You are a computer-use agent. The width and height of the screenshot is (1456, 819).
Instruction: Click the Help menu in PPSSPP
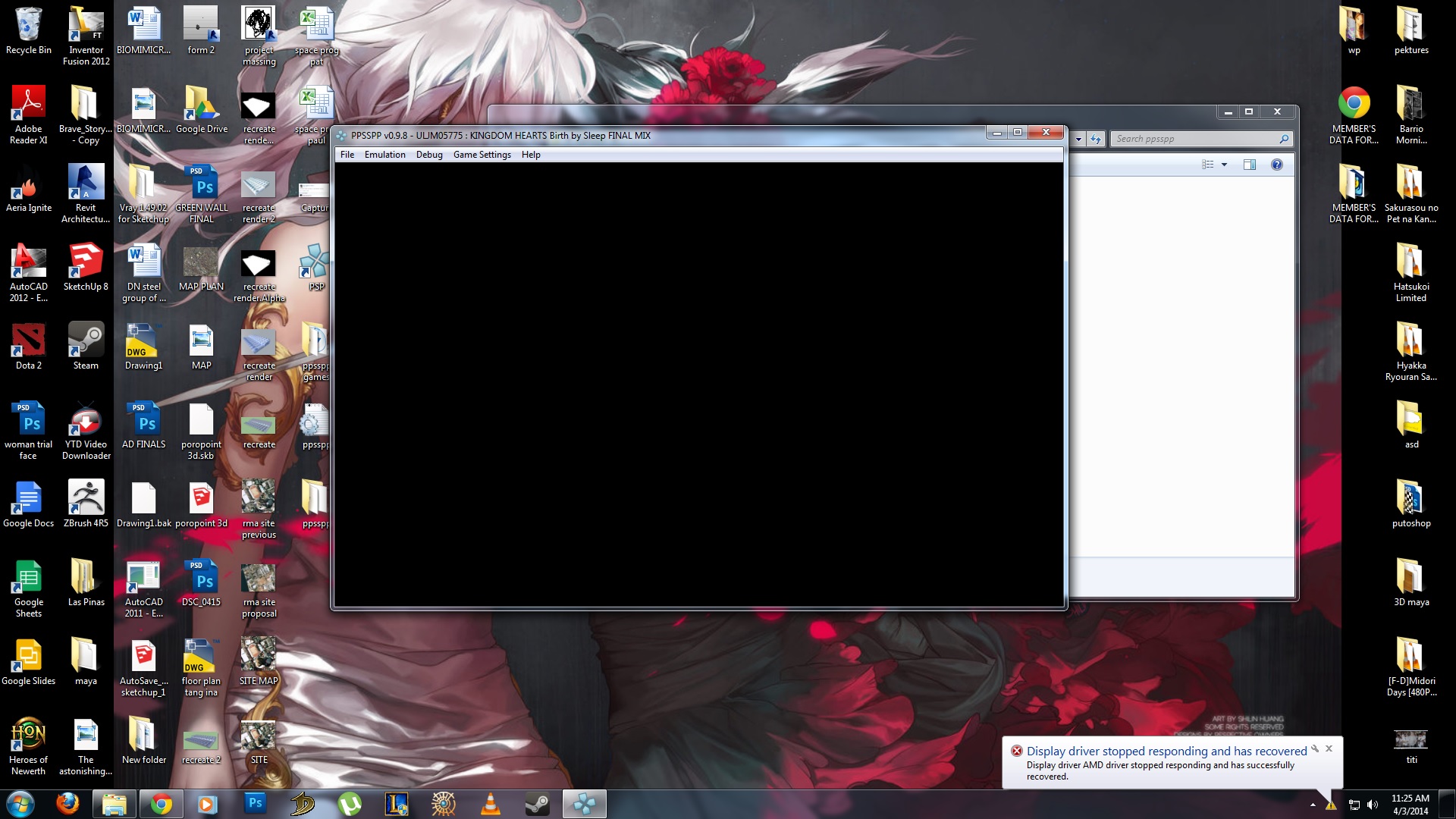pos(531,155)
